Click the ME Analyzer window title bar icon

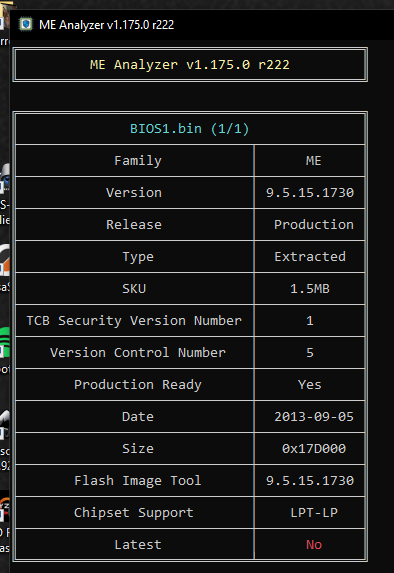click(x=26, y=24)
